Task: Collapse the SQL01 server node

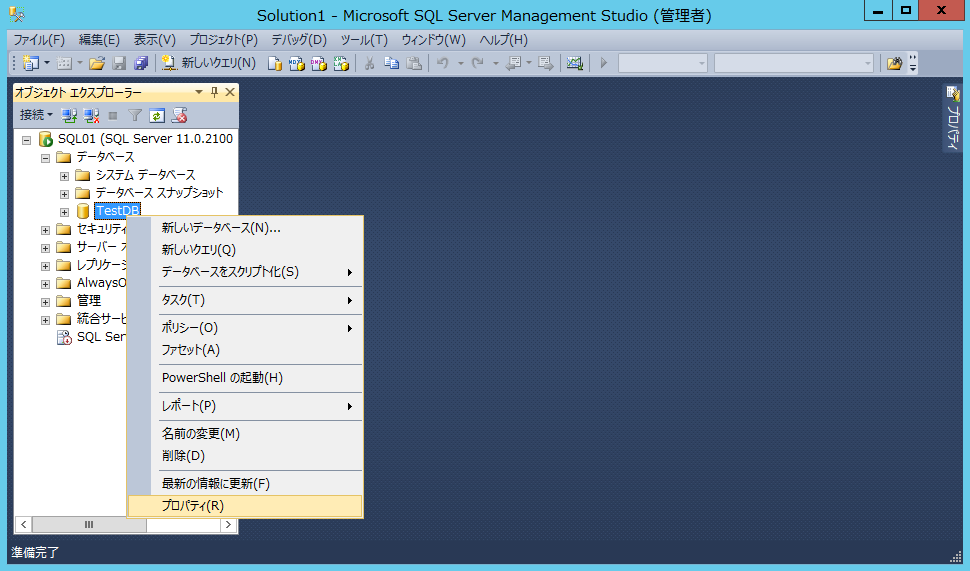Action: pos(27,140)
